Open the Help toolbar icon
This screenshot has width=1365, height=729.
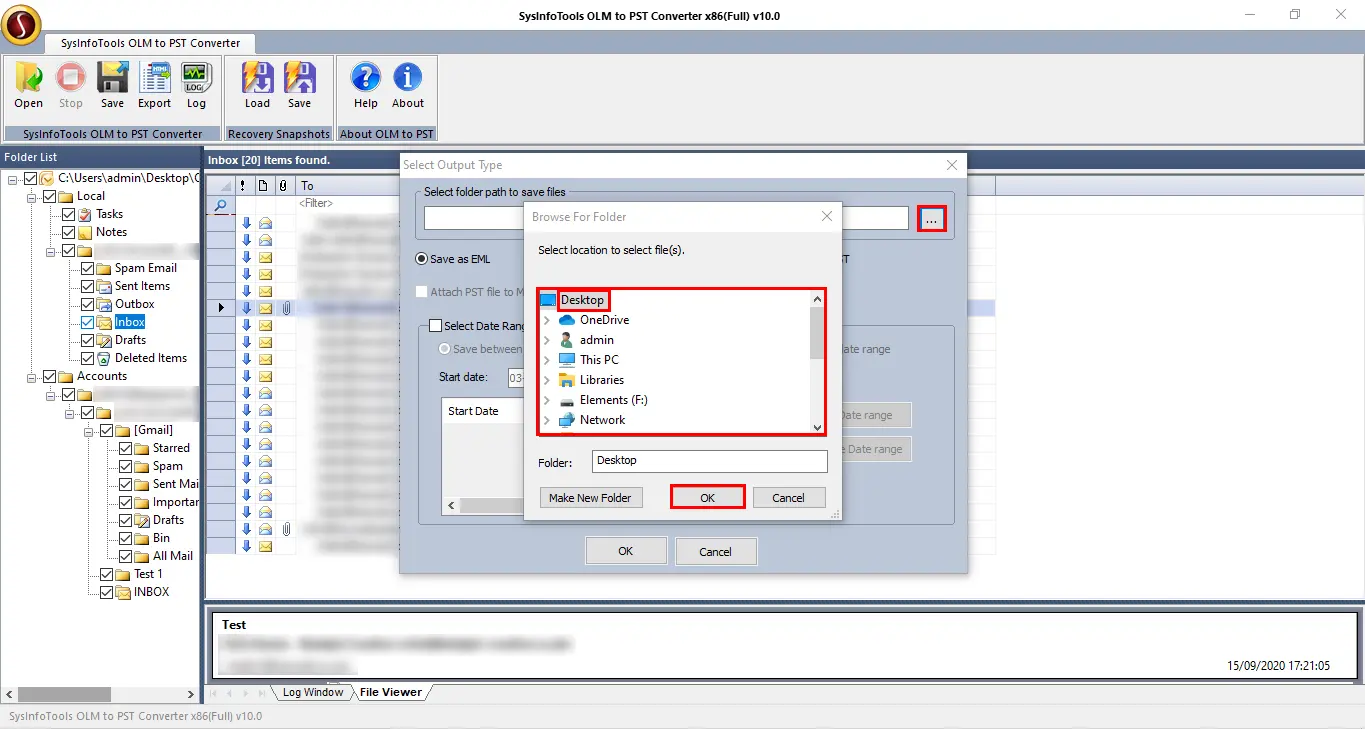[x=366, y=79]
